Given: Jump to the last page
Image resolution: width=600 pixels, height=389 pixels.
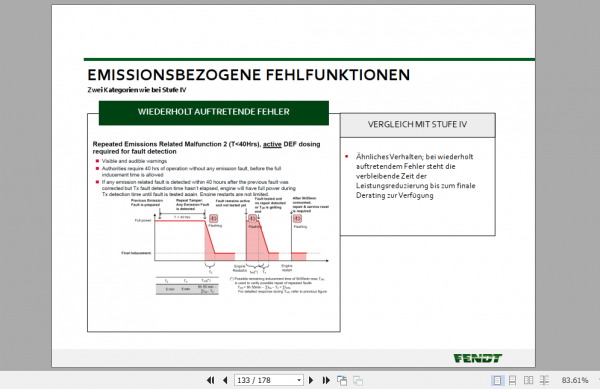Looking at the screenshot, I should pos(326,380).
